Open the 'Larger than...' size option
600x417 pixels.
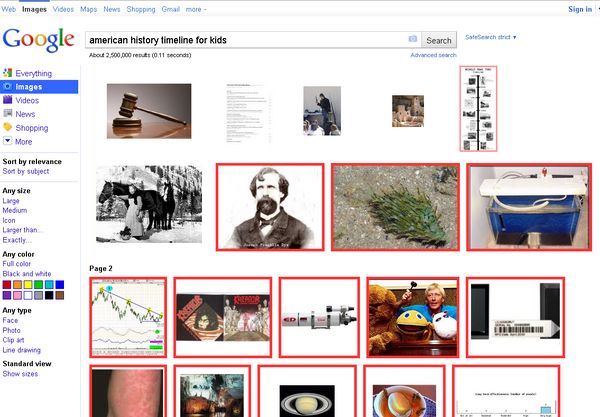click(23, 230)
